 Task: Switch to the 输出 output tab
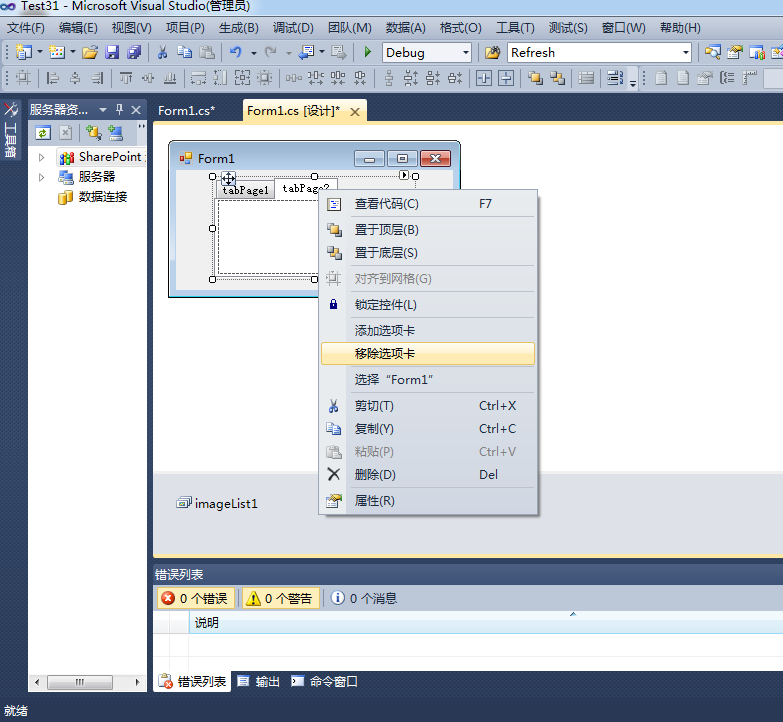pyautogui.click(x=259, y=682)
